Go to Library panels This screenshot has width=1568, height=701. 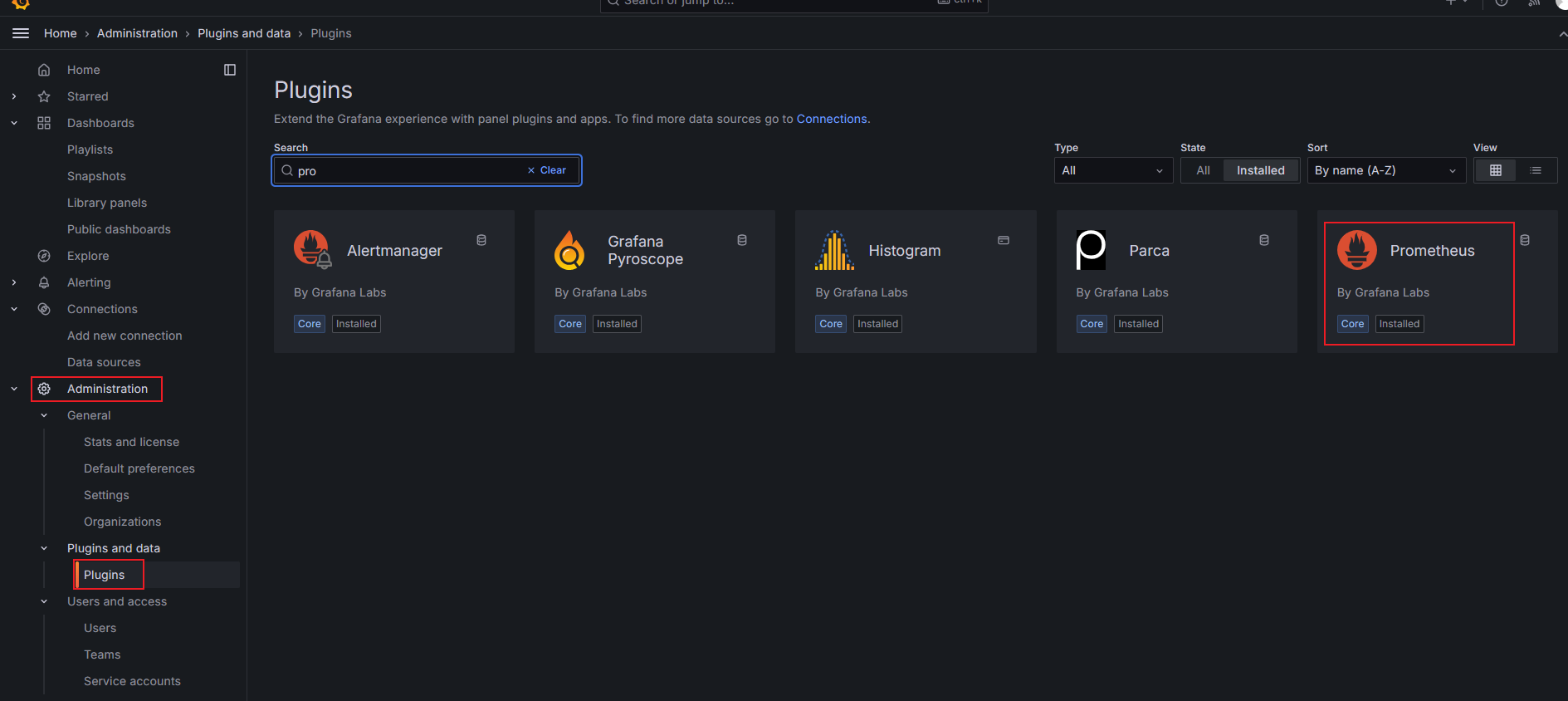[107, 203]
